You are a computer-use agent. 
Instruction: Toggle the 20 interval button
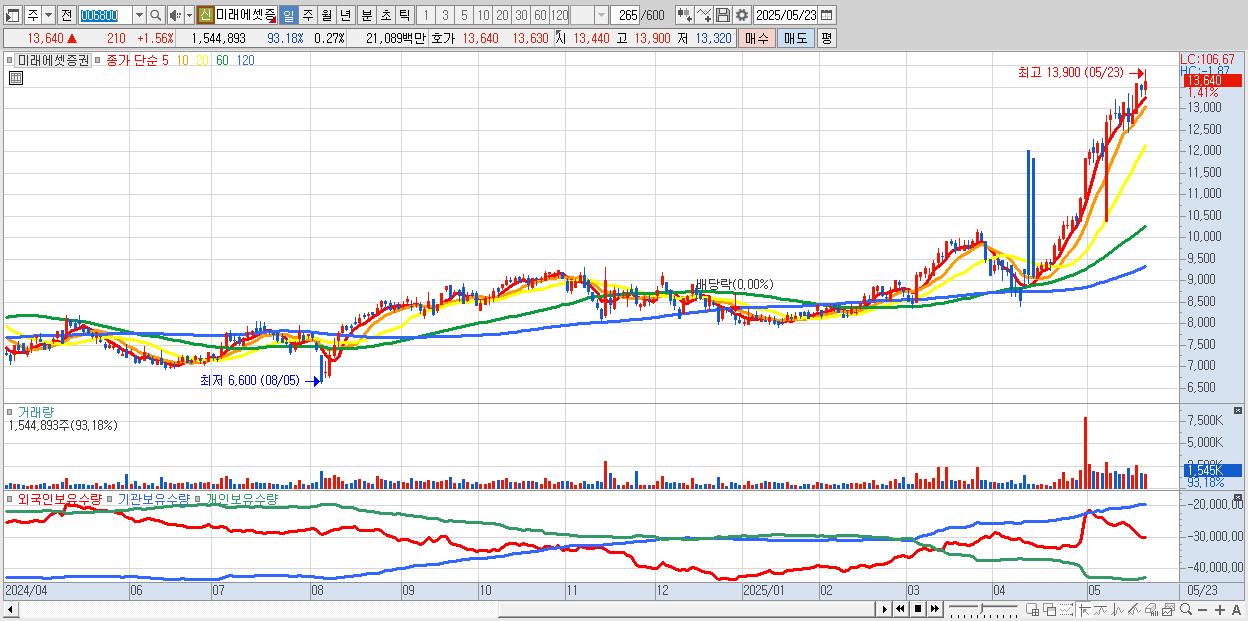[x=502, y=15]
